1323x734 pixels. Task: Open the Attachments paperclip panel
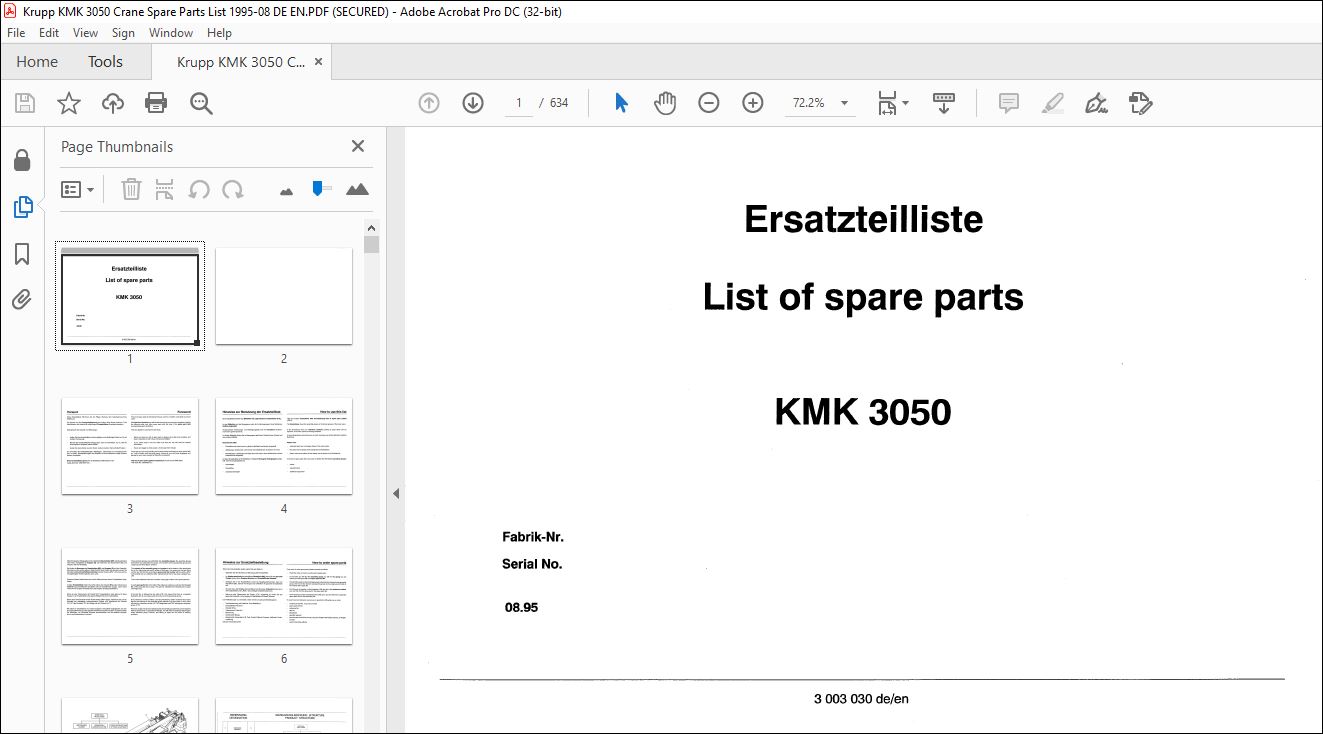click(x=22, y=299)
